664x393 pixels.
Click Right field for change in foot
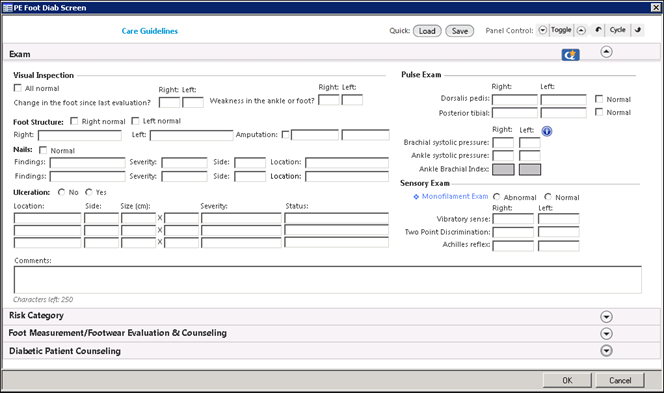point(169,102)
